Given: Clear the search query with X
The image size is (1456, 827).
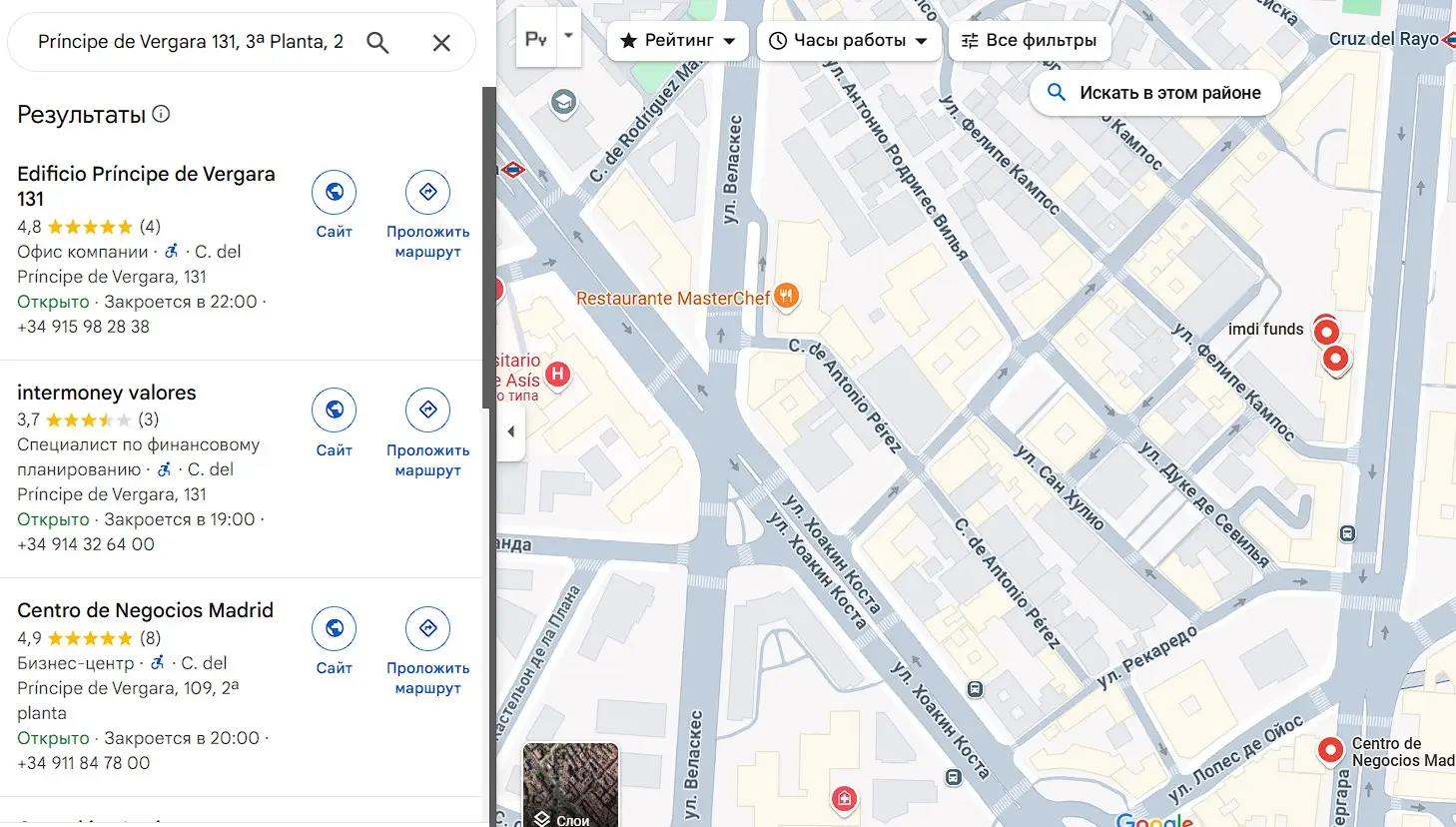Looking at the screenshot, I should (x=441, y=43).
